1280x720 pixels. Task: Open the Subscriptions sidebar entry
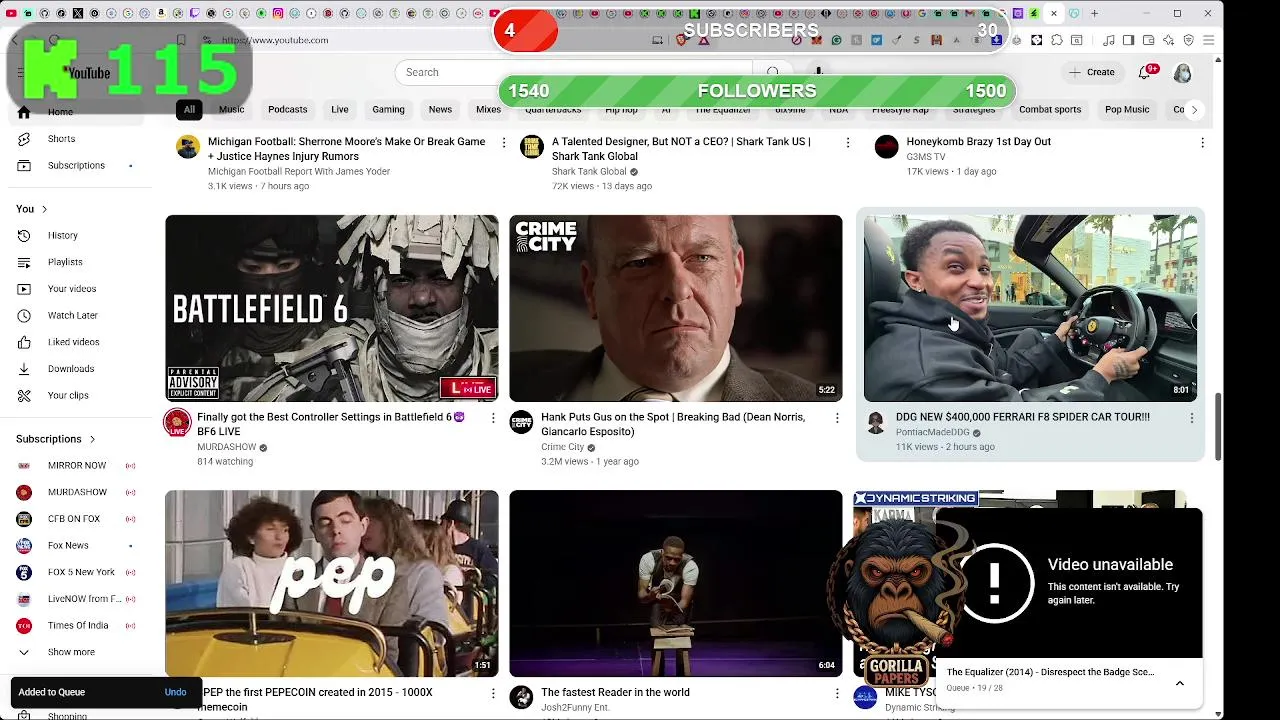76,165
